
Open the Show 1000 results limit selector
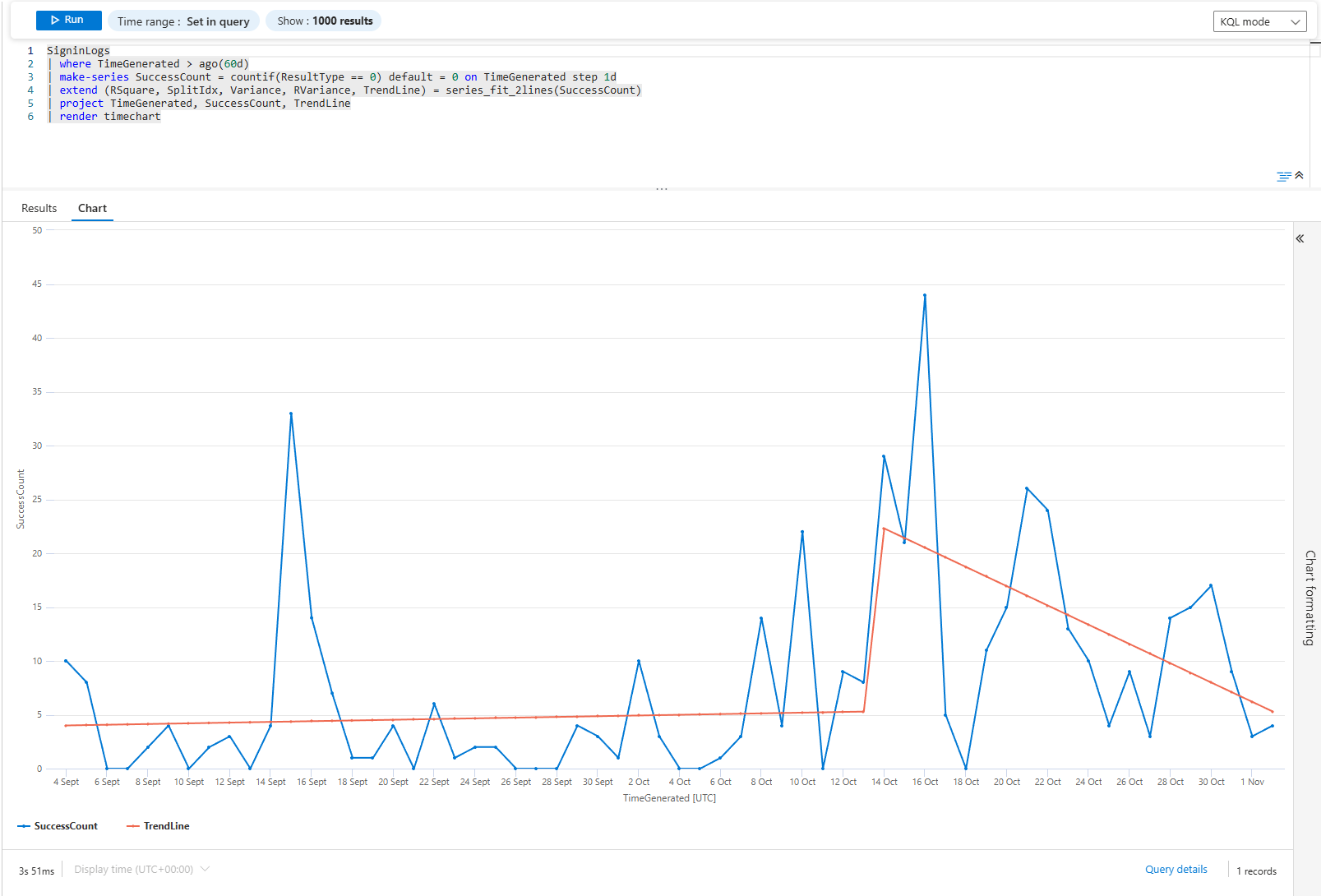(x=324, y=21)
